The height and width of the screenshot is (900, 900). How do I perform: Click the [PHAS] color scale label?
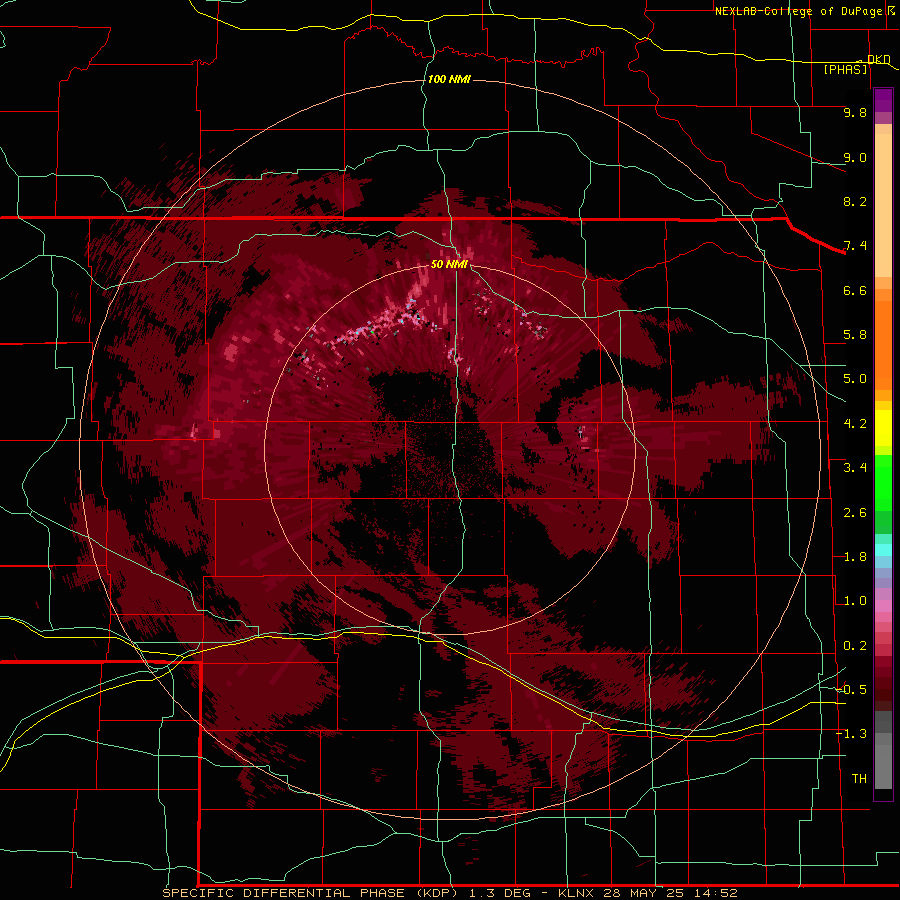[x=845, y=69]
